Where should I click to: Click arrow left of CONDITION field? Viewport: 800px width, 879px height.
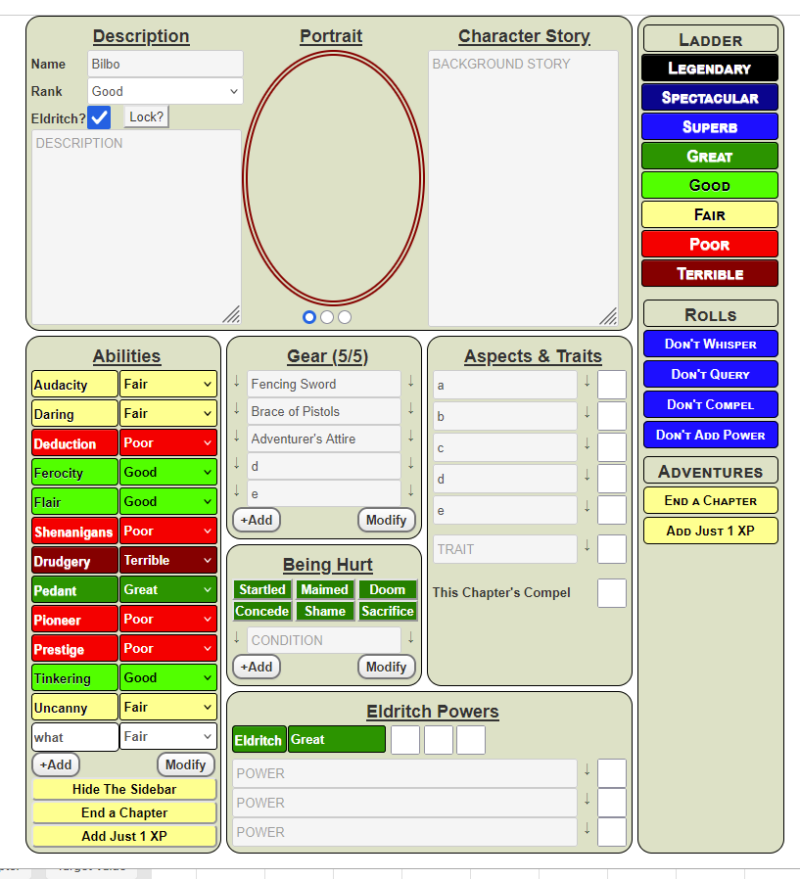[x=237, y=637]
